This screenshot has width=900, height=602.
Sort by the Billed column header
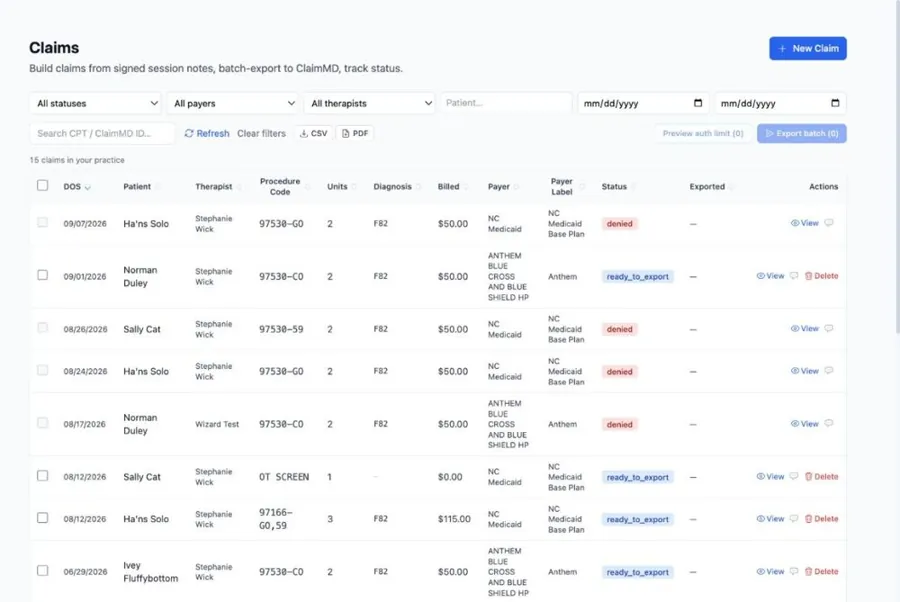pyautogui.click(x=452, y=187)
